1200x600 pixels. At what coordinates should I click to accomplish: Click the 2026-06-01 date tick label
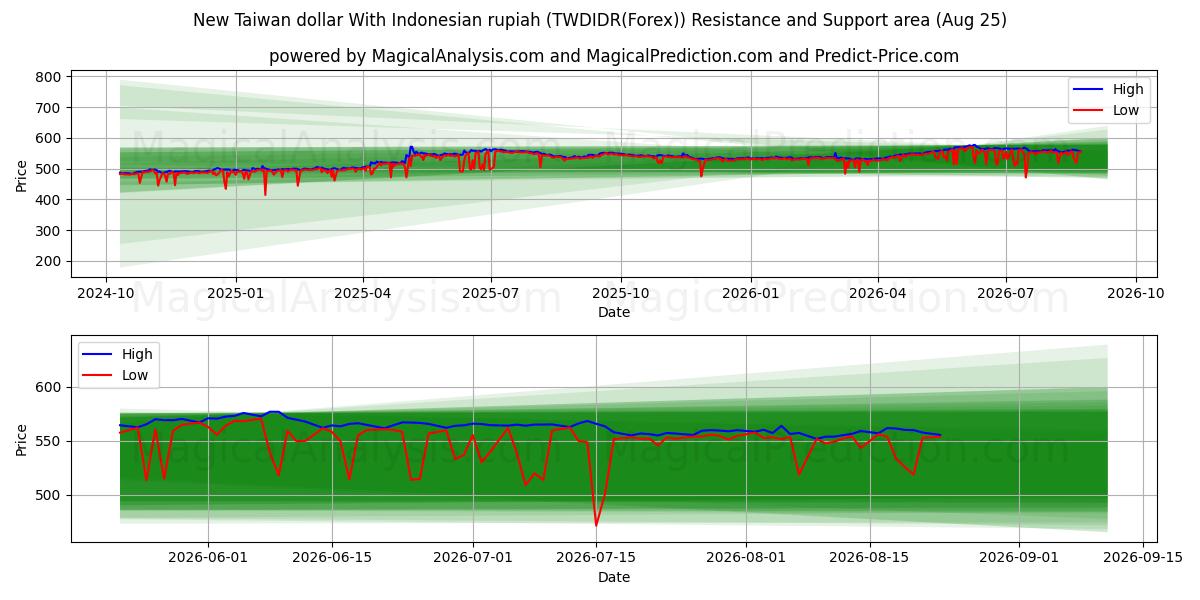click(x=207, y=558)
